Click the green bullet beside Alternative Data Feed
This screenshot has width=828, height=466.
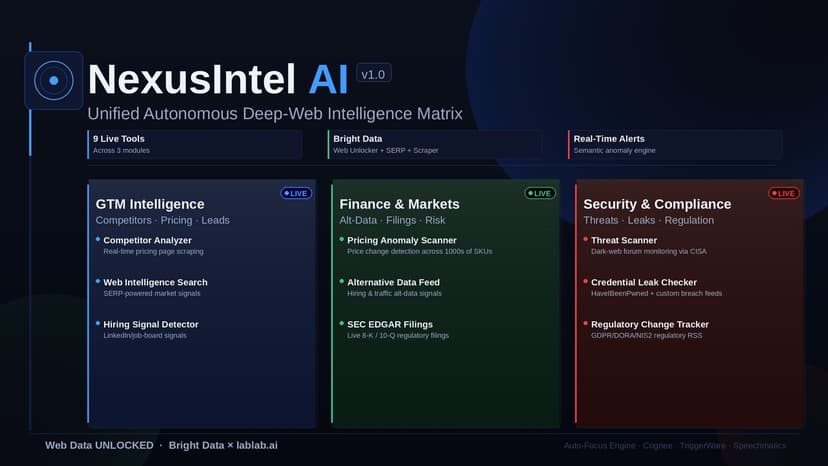point(342,281)
